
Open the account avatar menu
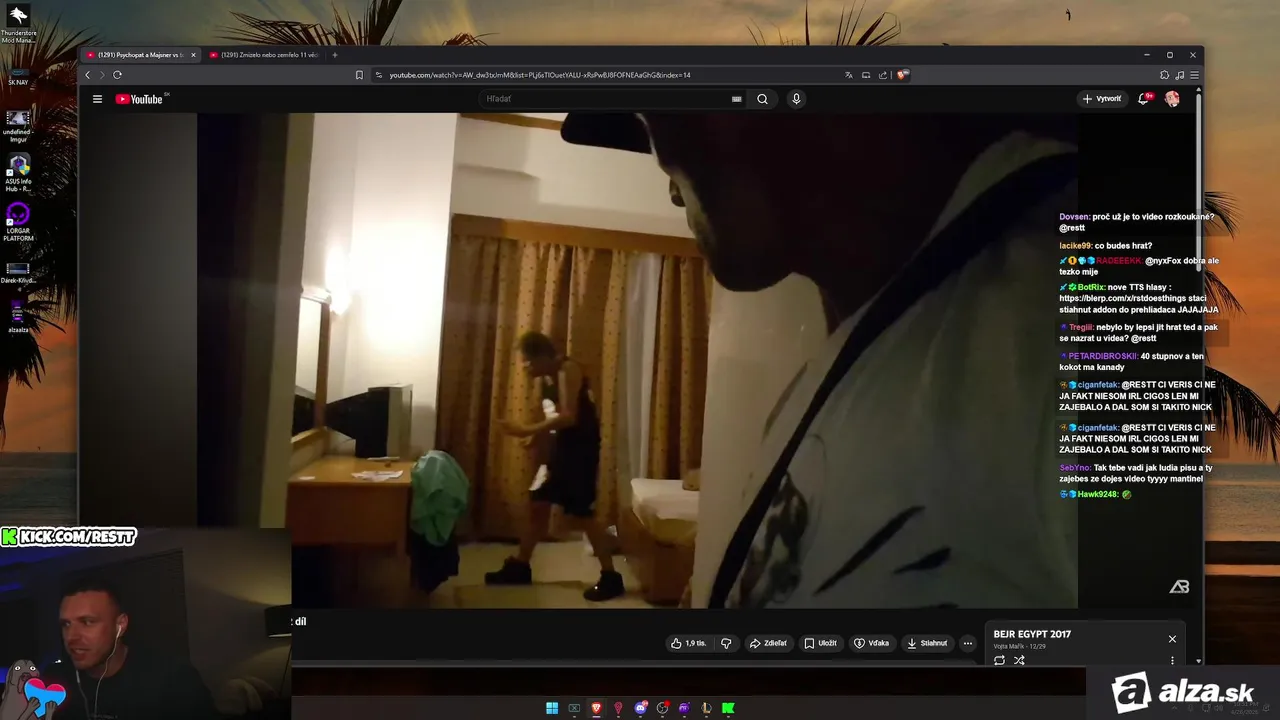pos(1172,99)
